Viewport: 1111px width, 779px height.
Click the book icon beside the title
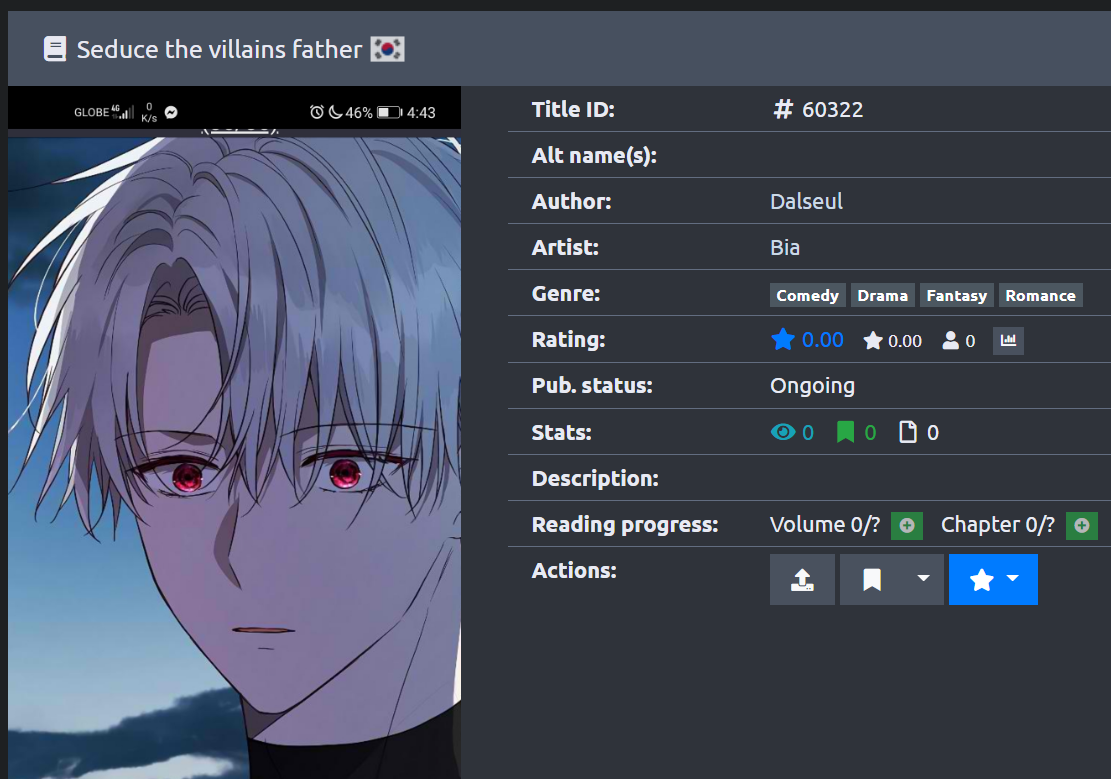[55, 49]
